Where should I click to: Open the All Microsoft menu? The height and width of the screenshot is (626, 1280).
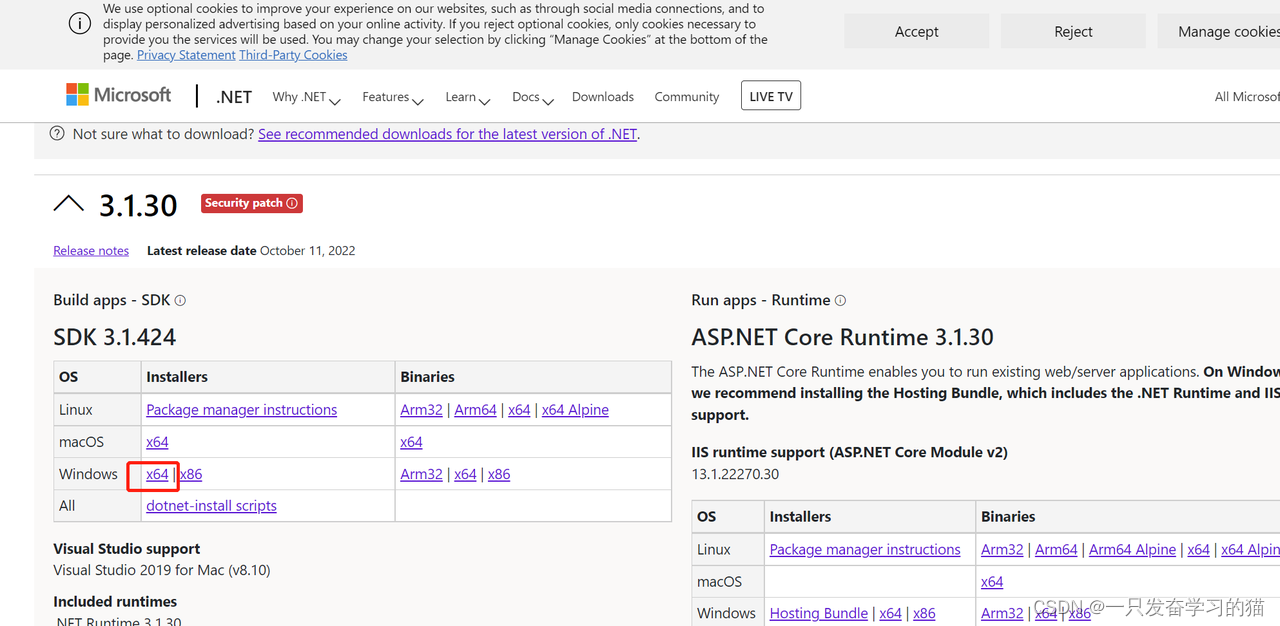pos(1246,97)
